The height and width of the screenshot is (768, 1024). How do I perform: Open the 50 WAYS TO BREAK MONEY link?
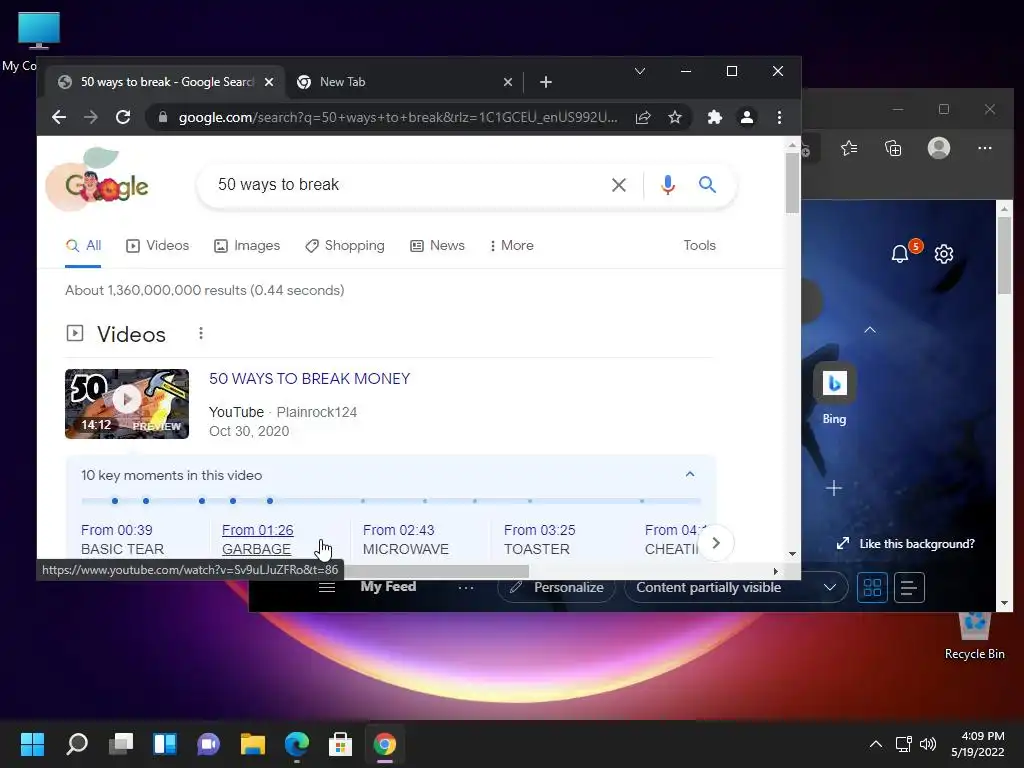[x=310, y=379]
